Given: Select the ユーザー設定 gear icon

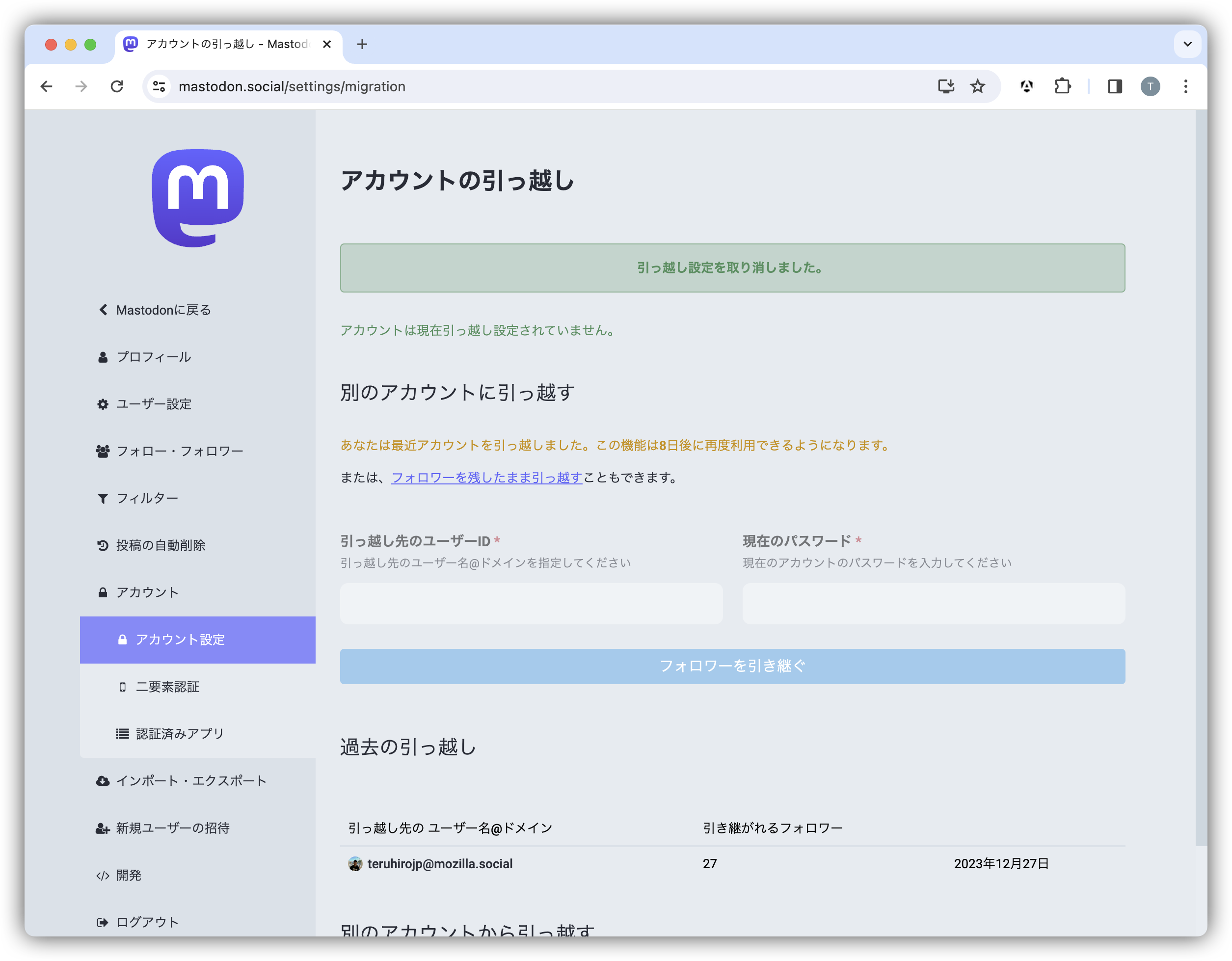Looking at the screenshot, I should (x=102, y=404).
